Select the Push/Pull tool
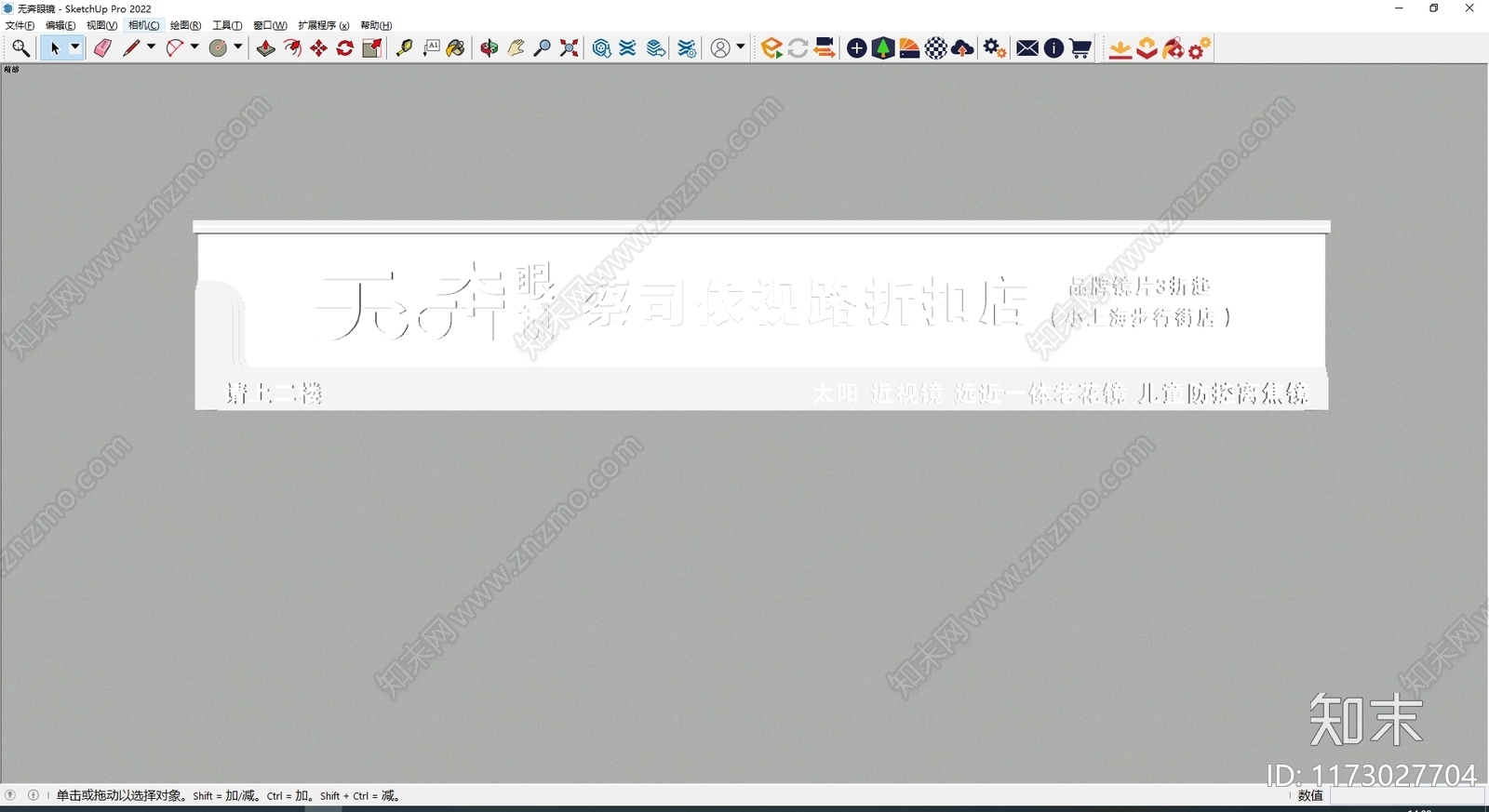Viewport: 1489px width, 812px height. [x=266, y=48]
